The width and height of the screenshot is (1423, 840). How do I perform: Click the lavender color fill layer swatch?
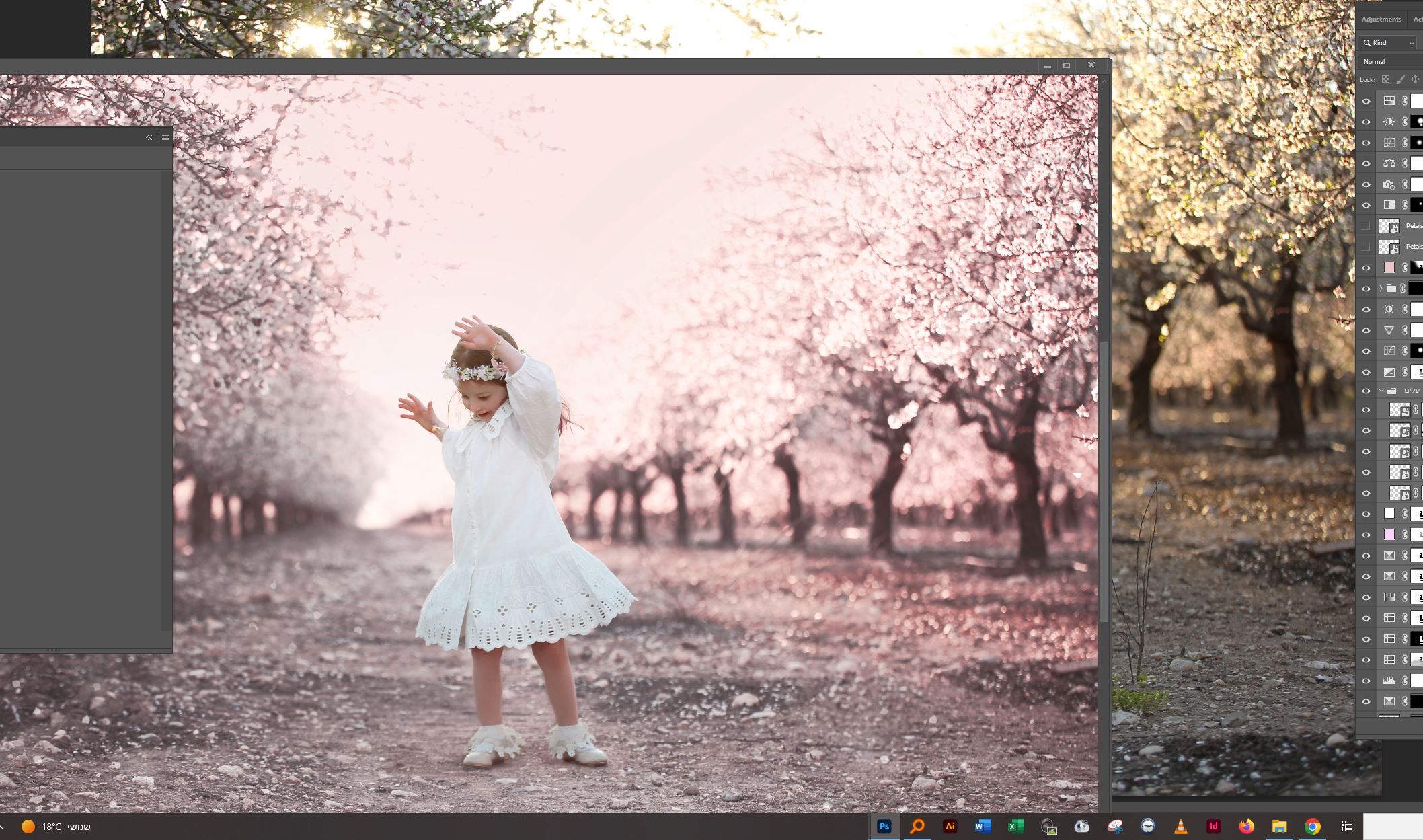click(1389, 535)
